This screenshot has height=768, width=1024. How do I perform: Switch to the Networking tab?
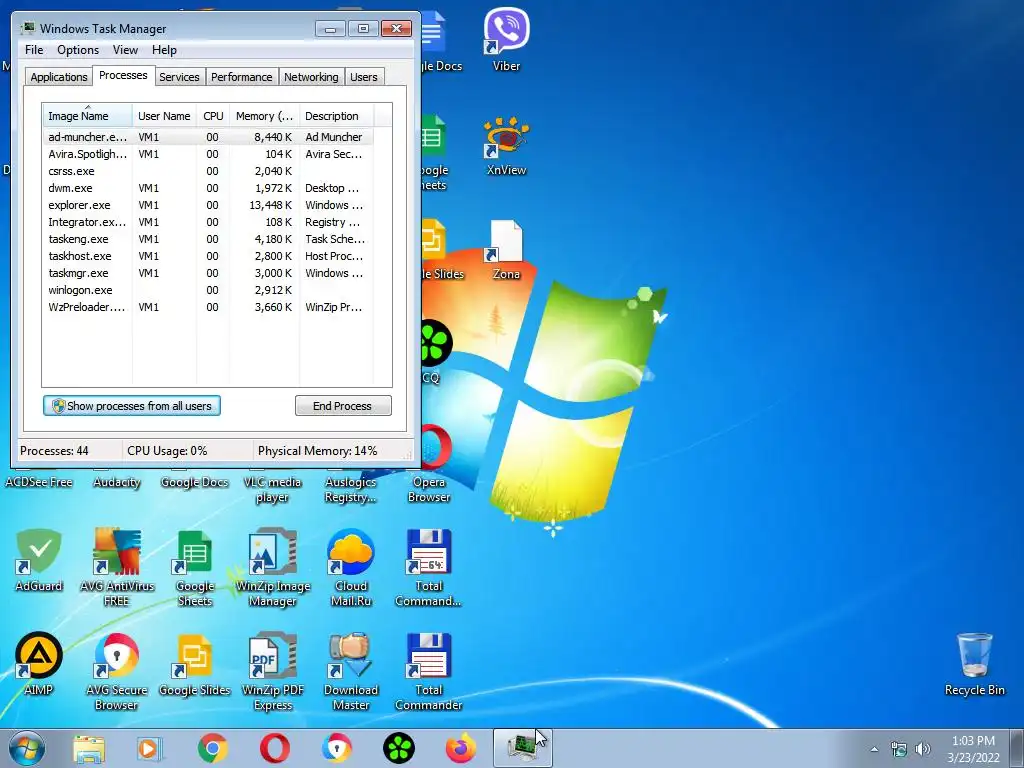pos(311,77)
